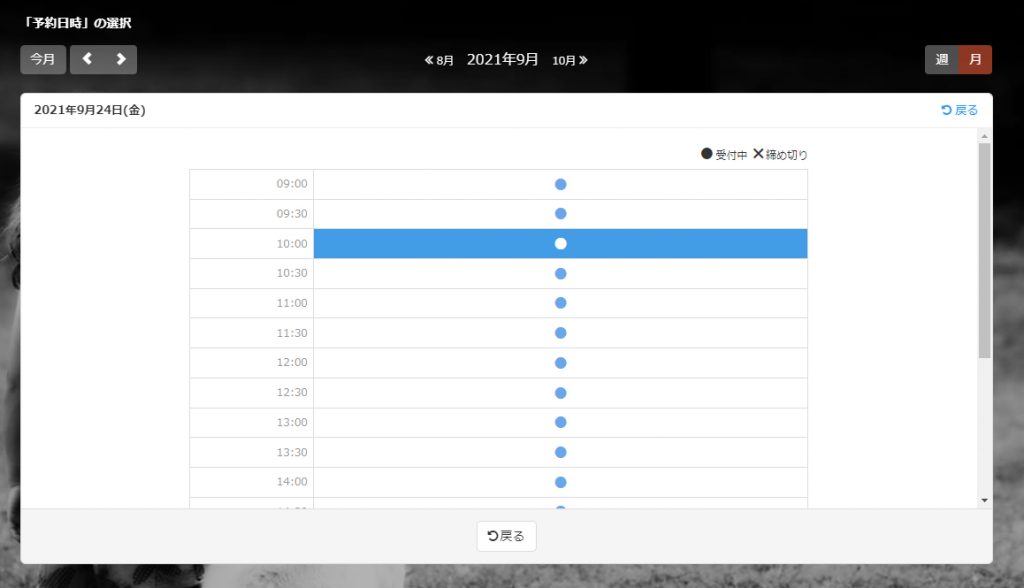Jump to 8月 previous month link

[439, 60]
